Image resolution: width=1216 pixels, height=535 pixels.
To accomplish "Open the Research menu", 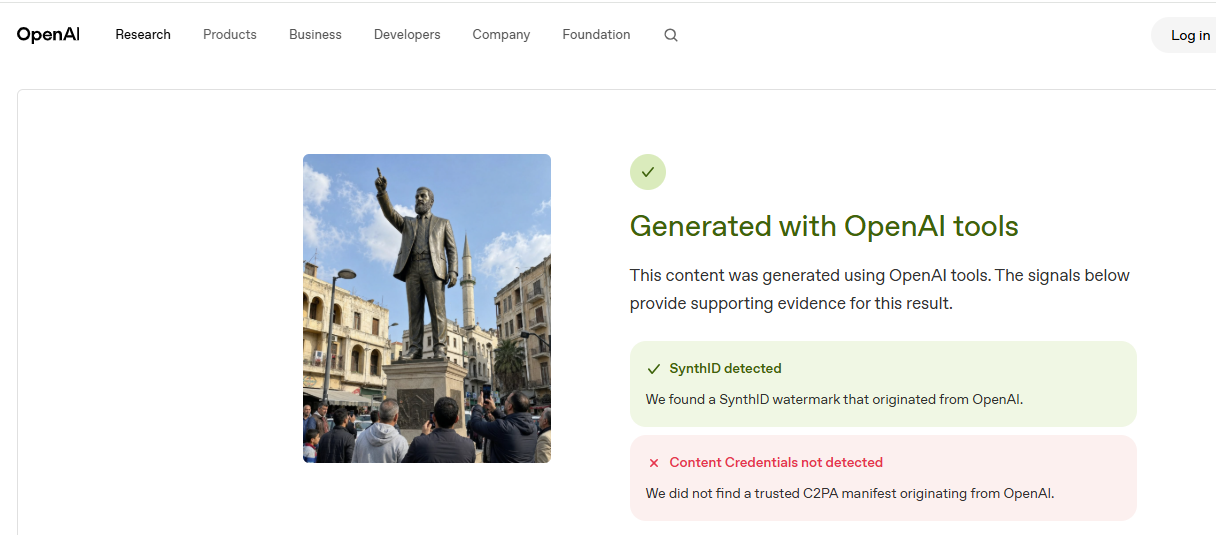I will tap(143, 35).
